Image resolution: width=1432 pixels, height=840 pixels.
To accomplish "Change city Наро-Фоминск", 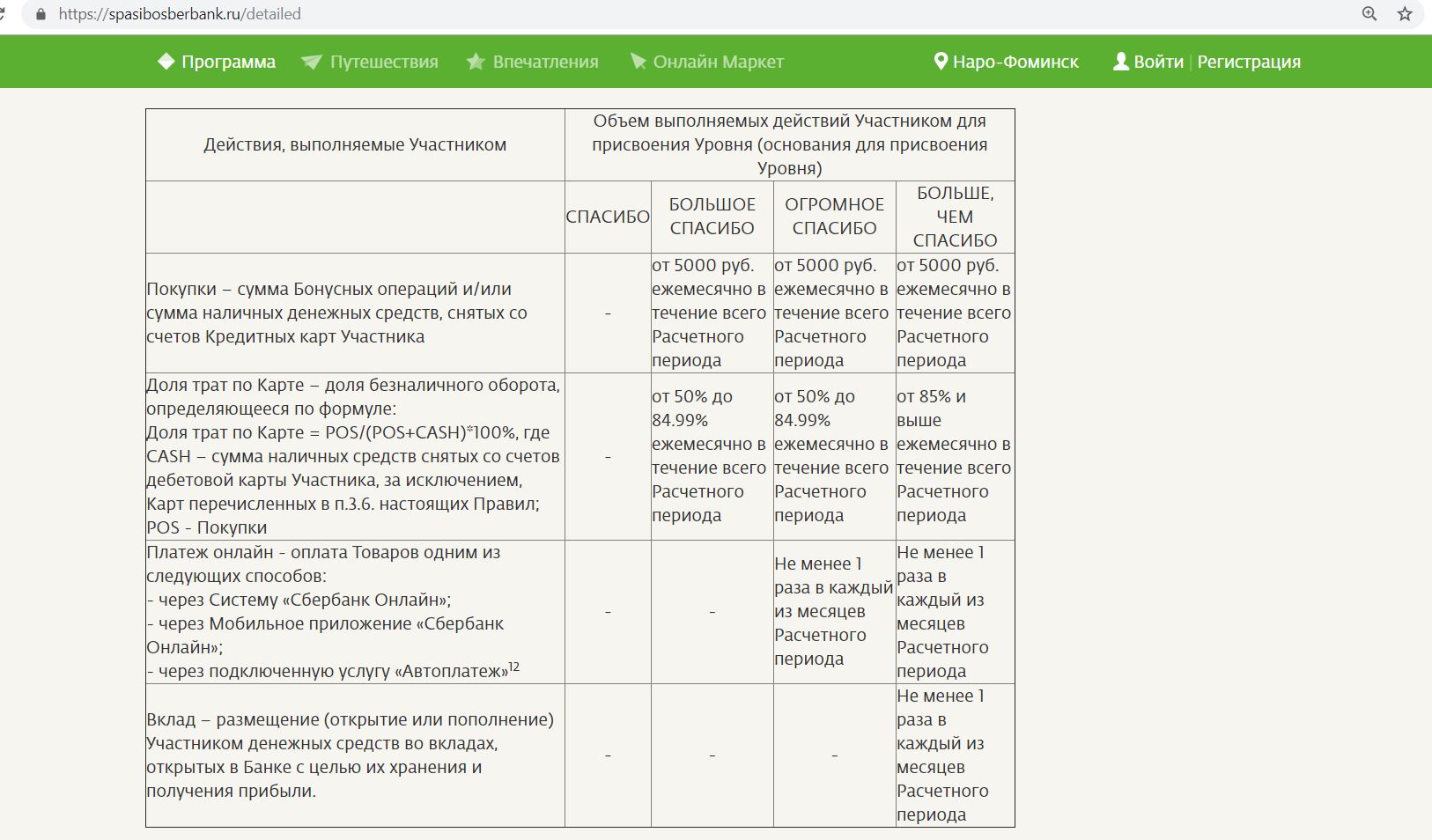I will 1015,62.
